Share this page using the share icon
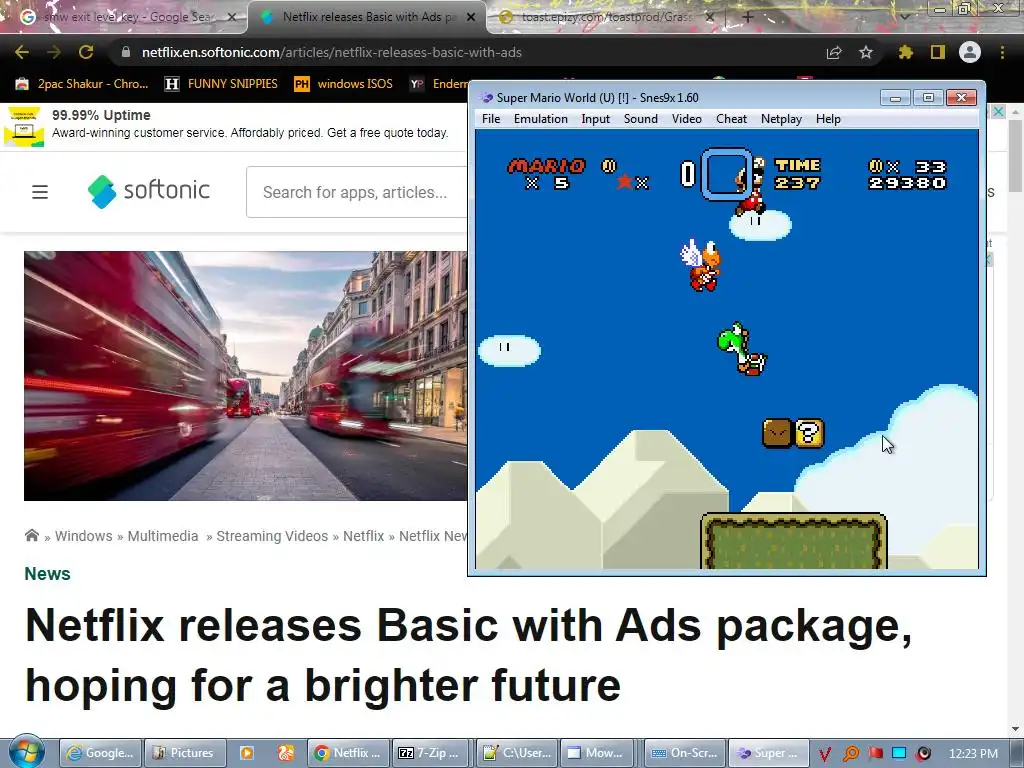Viewport: 1024px width, 768px height. click(x=834, y=52)
